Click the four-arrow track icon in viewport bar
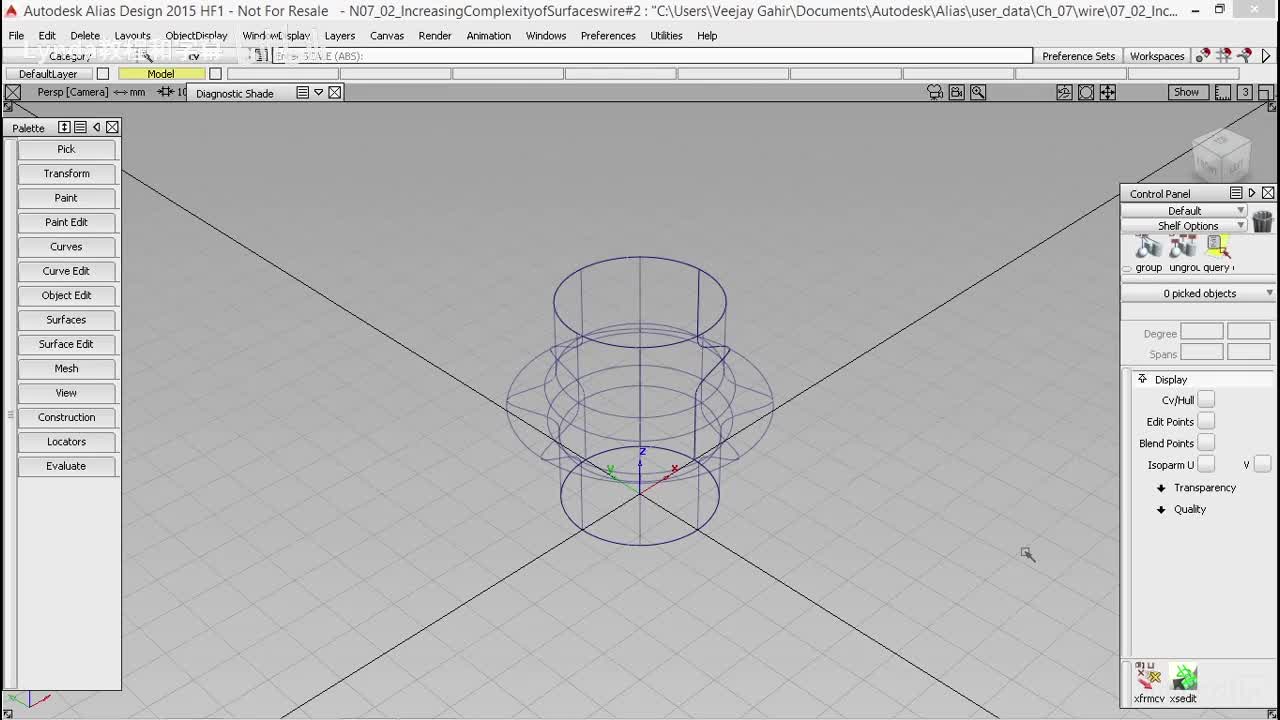Viewport: 1280px width, 720px height. coord(1108,92)
